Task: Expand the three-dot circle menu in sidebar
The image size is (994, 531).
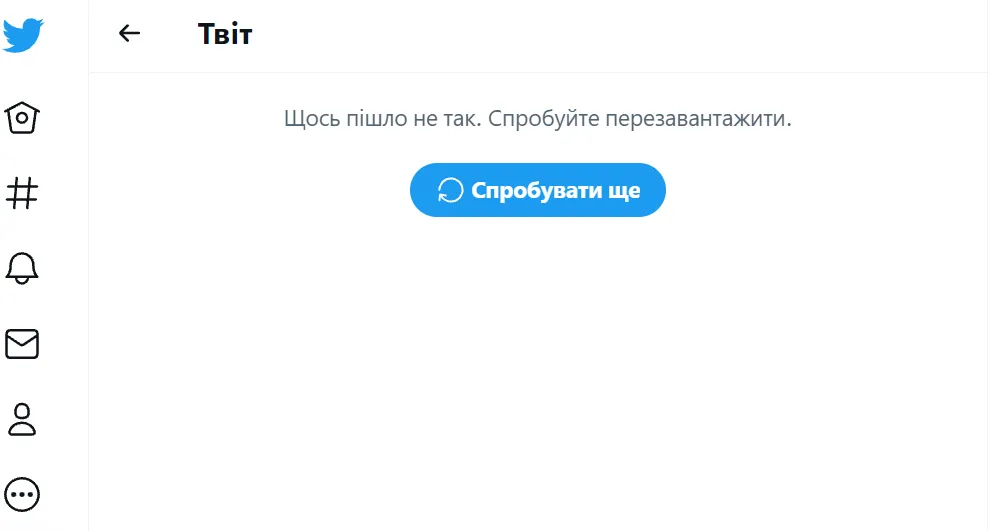Action: click(x=23, y=493)
